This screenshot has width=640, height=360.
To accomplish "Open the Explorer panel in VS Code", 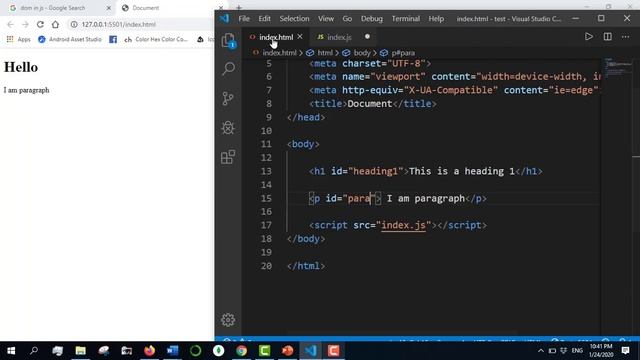I will click(x=228, y=40).
